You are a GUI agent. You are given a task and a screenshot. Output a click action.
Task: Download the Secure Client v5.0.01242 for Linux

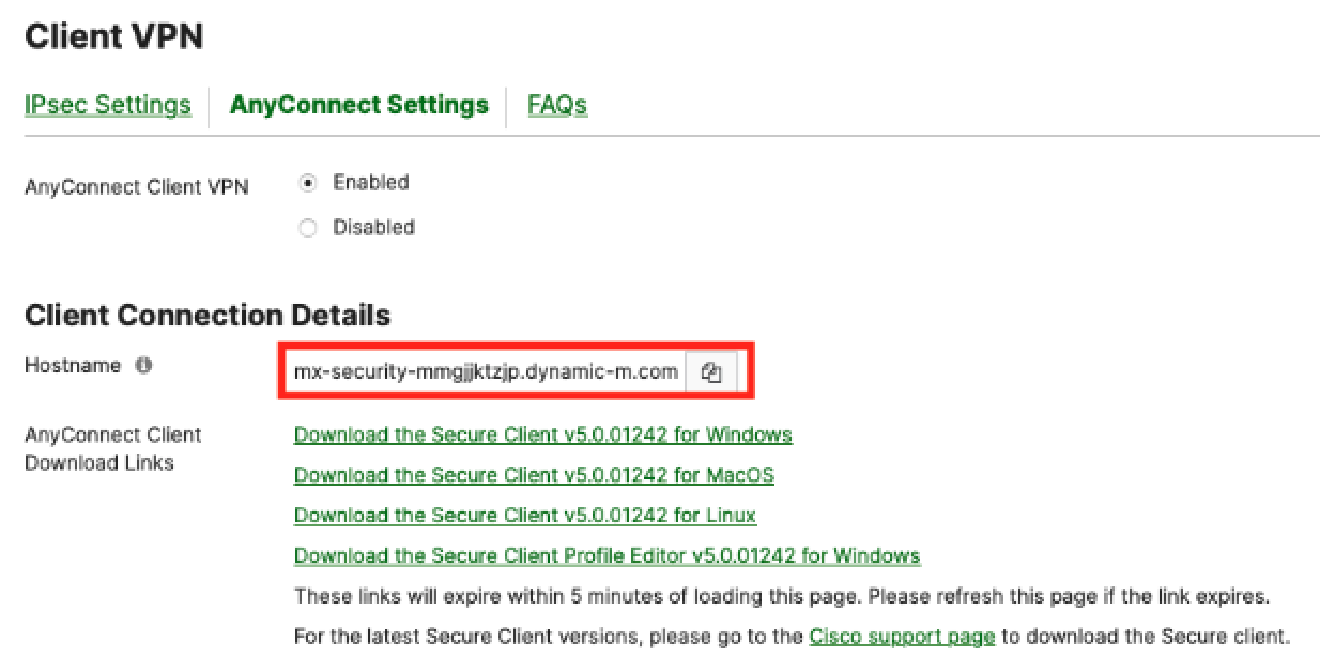525,514
